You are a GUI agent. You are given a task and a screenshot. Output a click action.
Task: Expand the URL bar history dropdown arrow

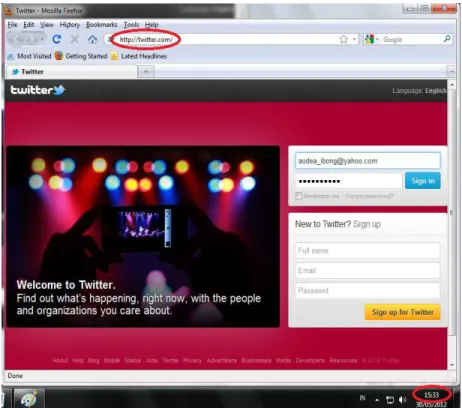354,39
